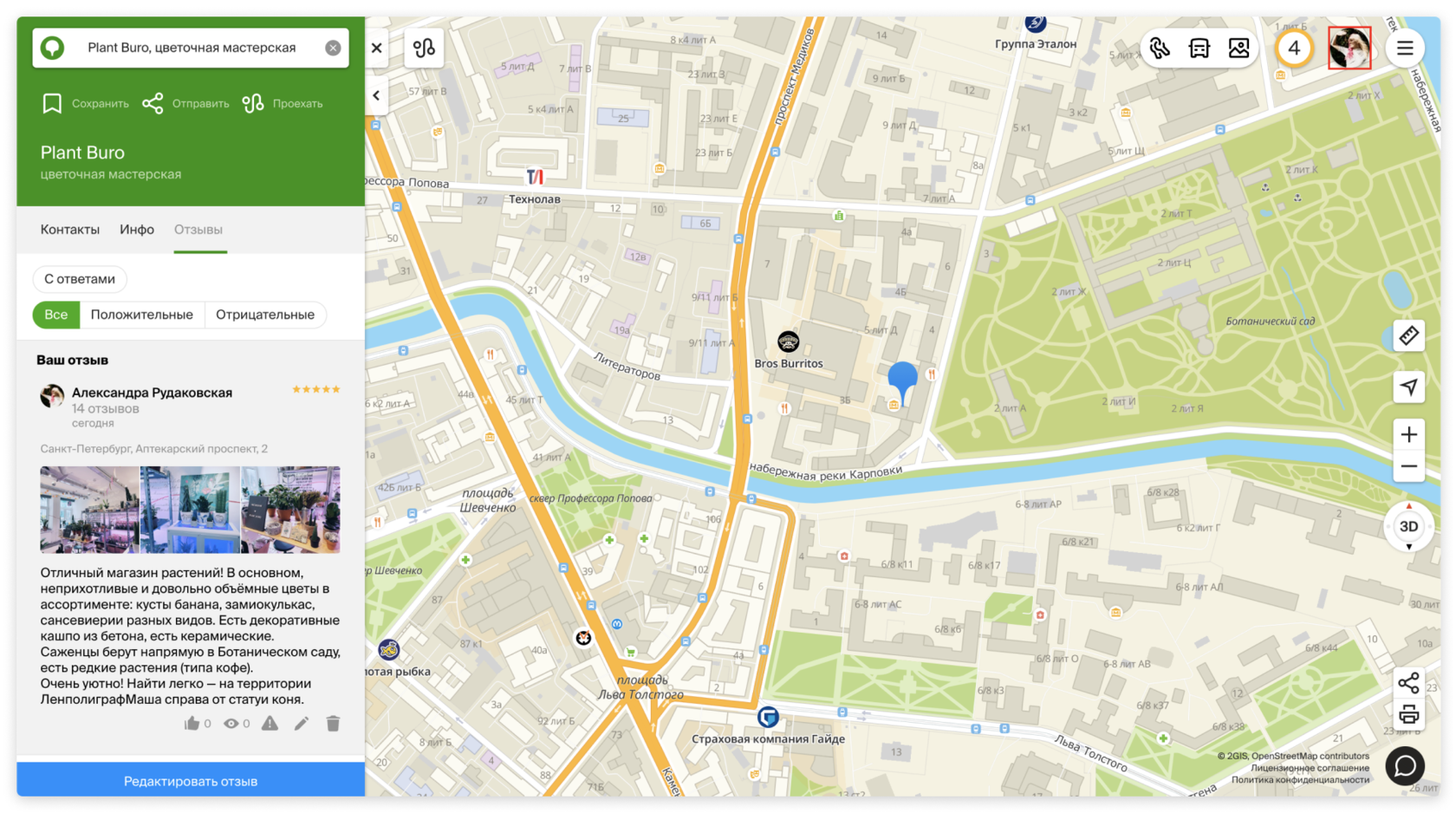Click the Отправить share icon
The image size is (1456, 813).
pos(153,104)
